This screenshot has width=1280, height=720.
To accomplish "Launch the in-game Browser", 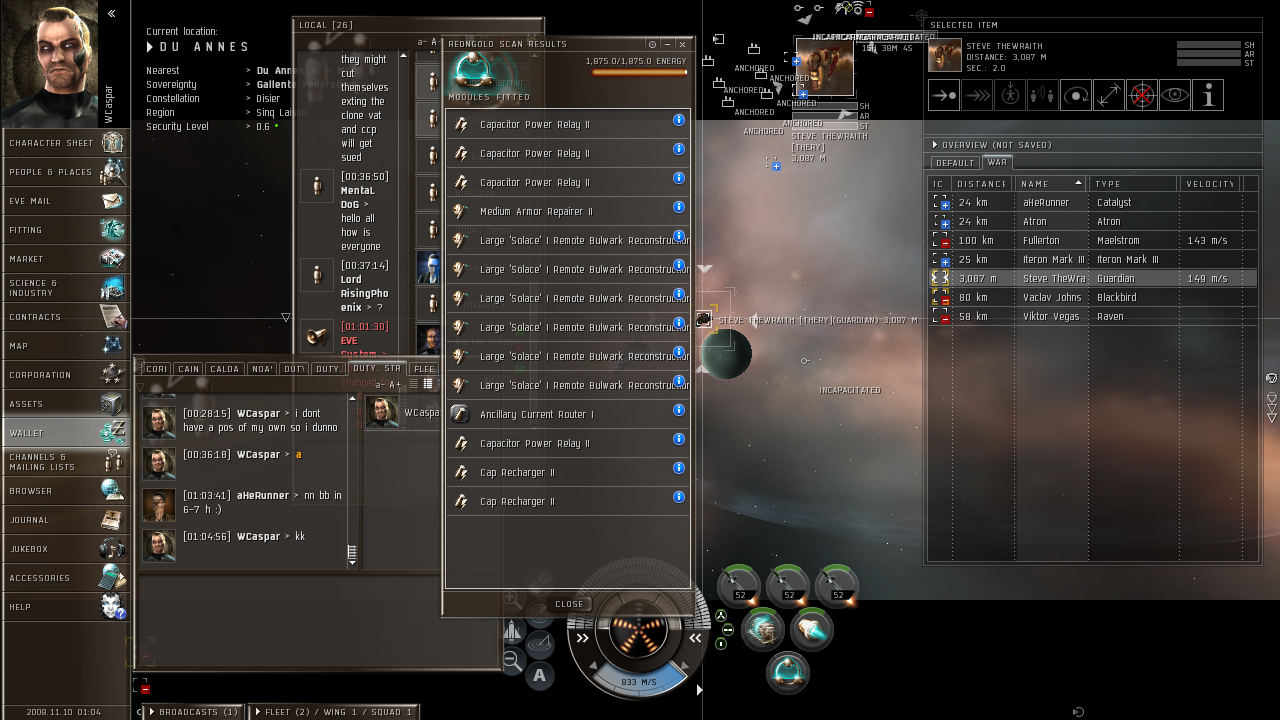I will click(66, 491).
